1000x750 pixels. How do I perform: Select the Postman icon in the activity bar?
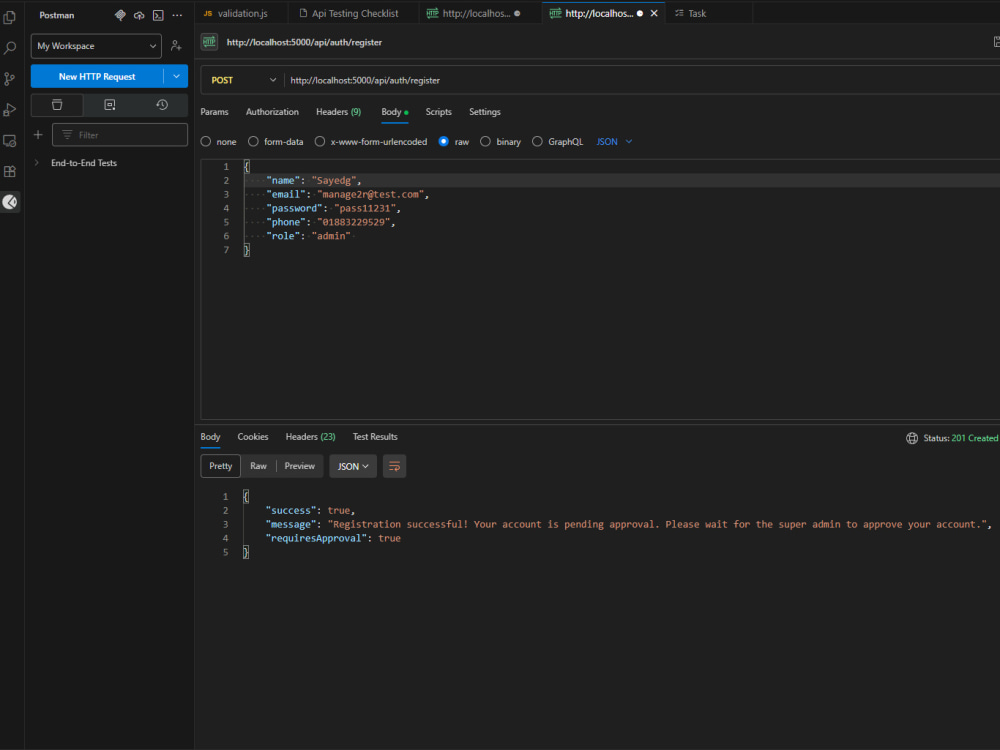coord(10,202)
